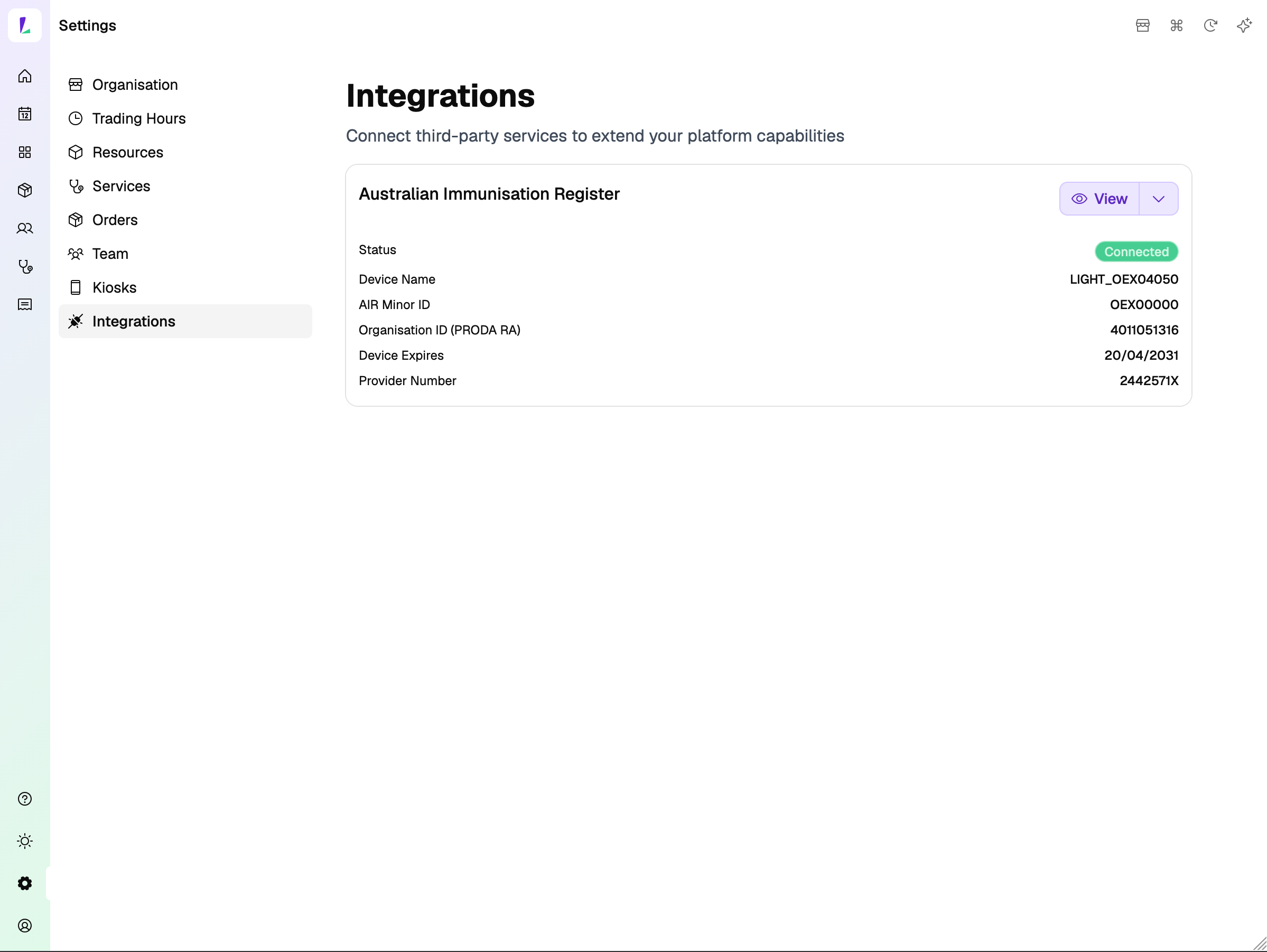This screenshot has width=1267, height=952.
Task: Open the command palette icon in the top bar
Action: point(1177,25)
